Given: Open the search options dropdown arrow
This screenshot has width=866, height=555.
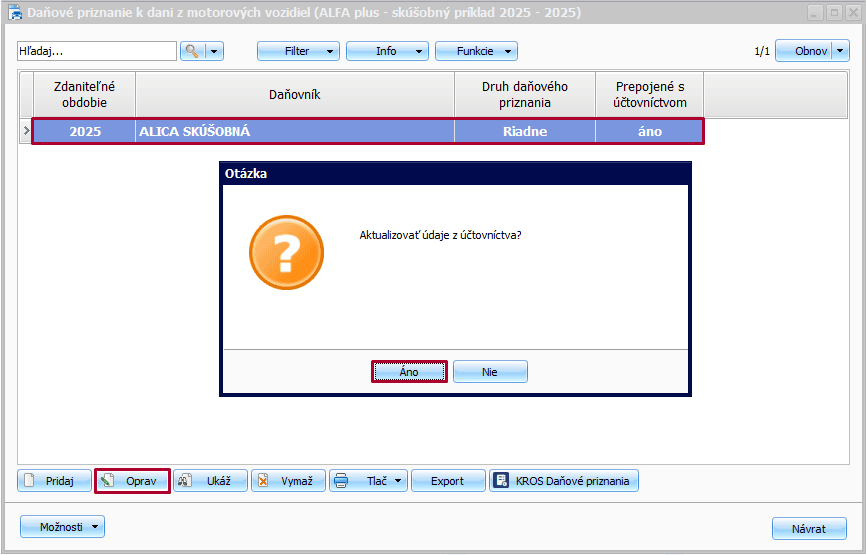Looking at the screenshot, I should click(x=214, y=51).
